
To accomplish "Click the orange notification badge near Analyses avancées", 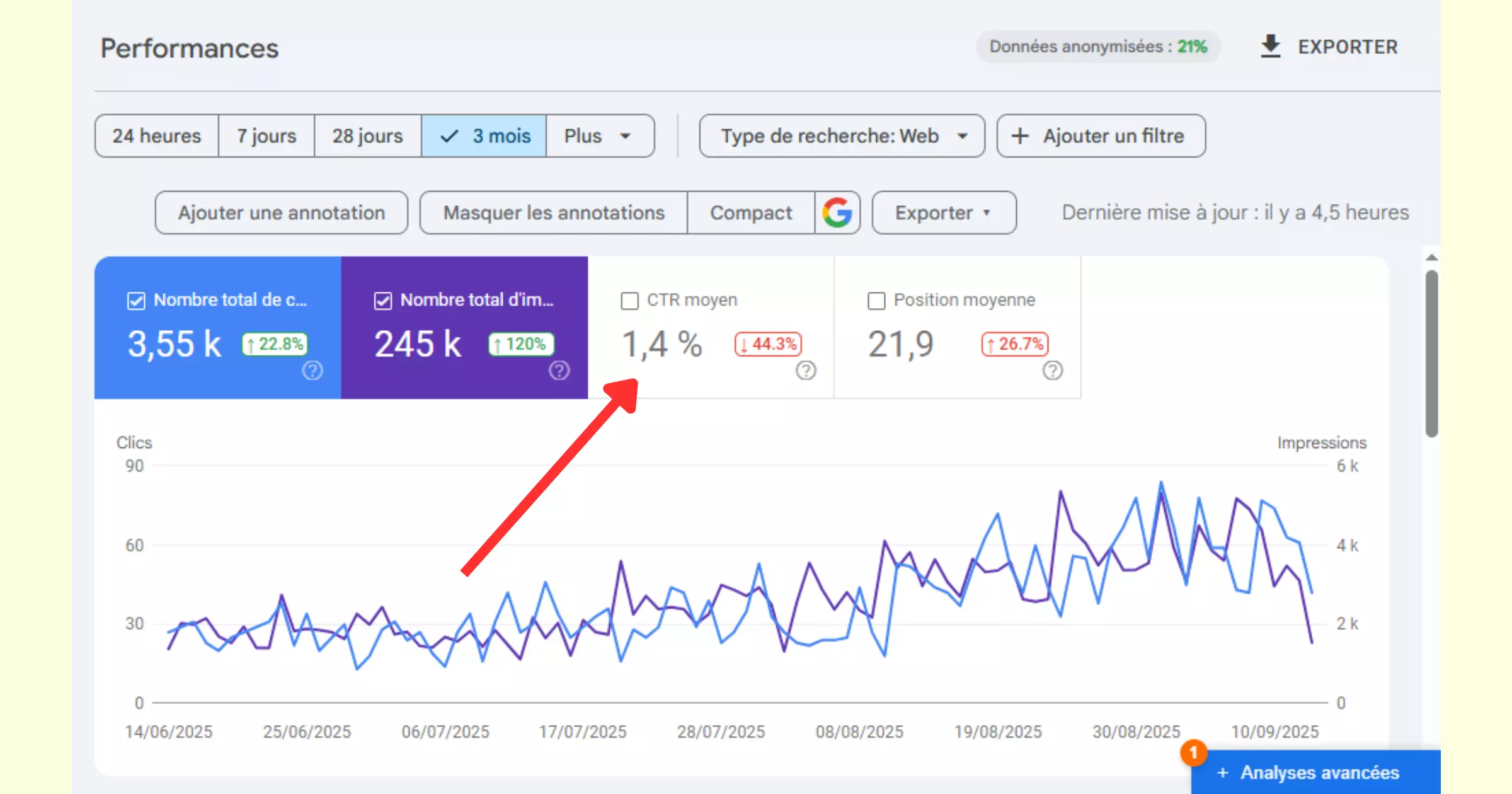I will [1194, 753].
